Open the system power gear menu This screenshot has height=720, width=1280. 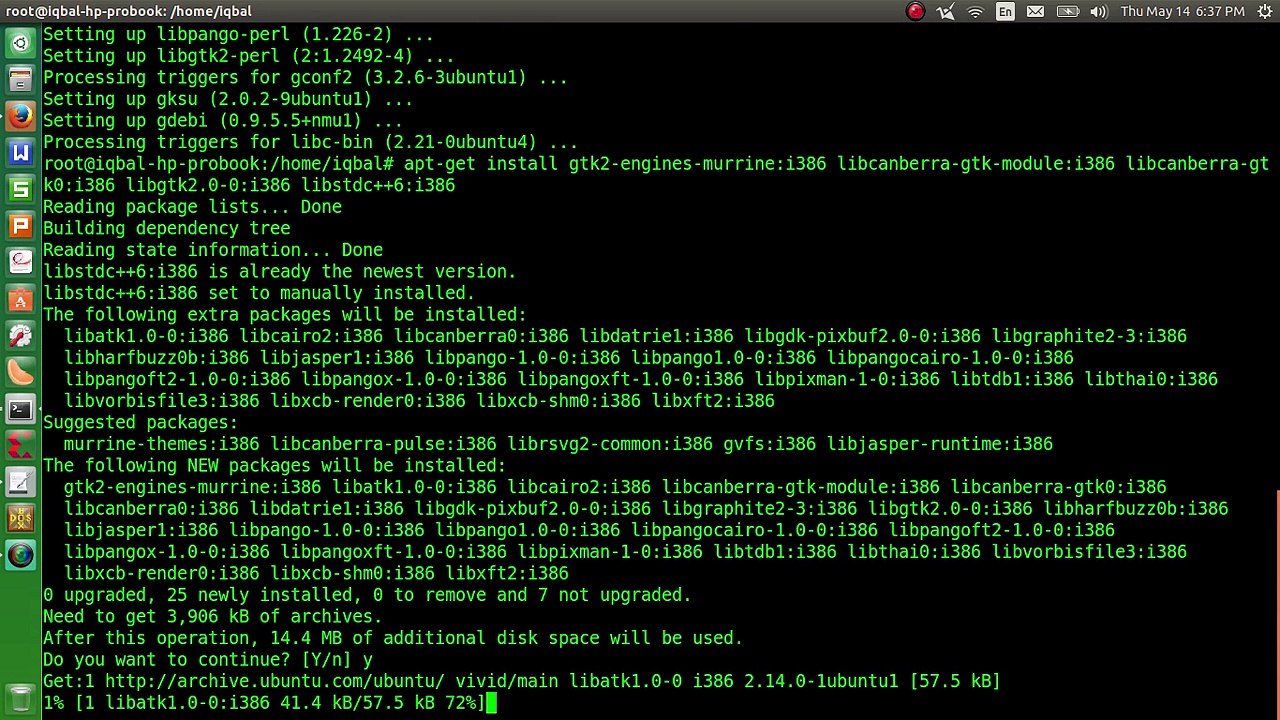1263,11
